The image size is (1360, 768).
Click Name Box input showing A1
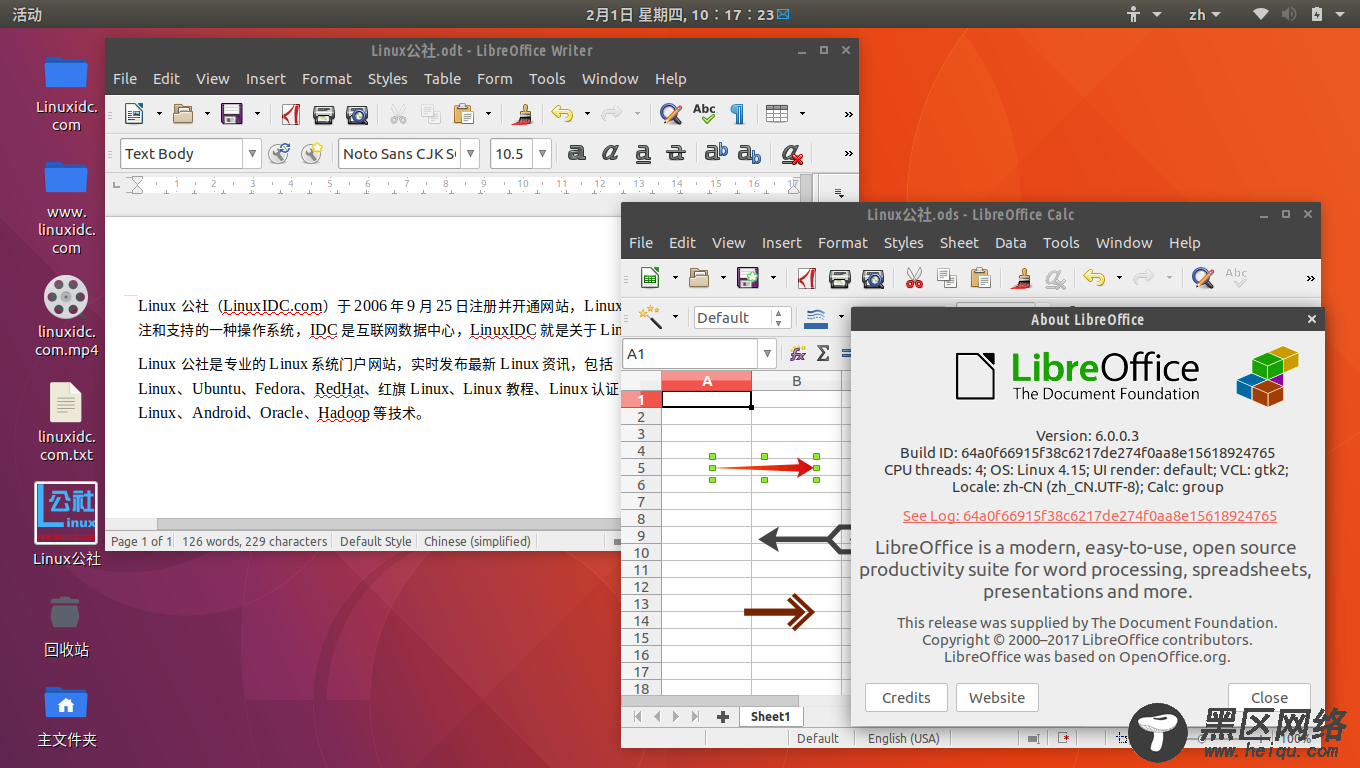[691, 354]
